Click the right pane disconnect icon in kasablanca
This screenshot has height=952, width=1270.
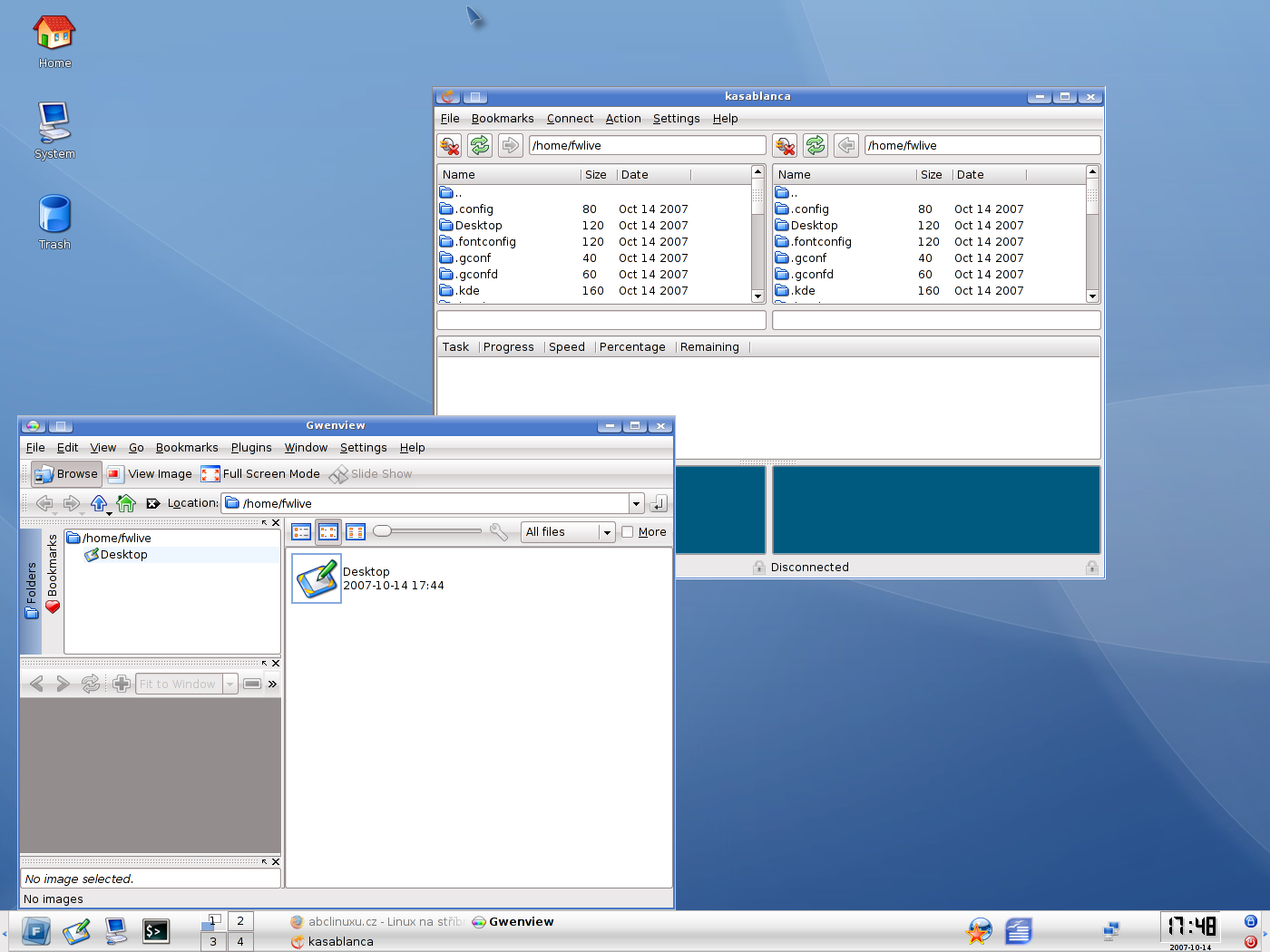tap(785, 145)
